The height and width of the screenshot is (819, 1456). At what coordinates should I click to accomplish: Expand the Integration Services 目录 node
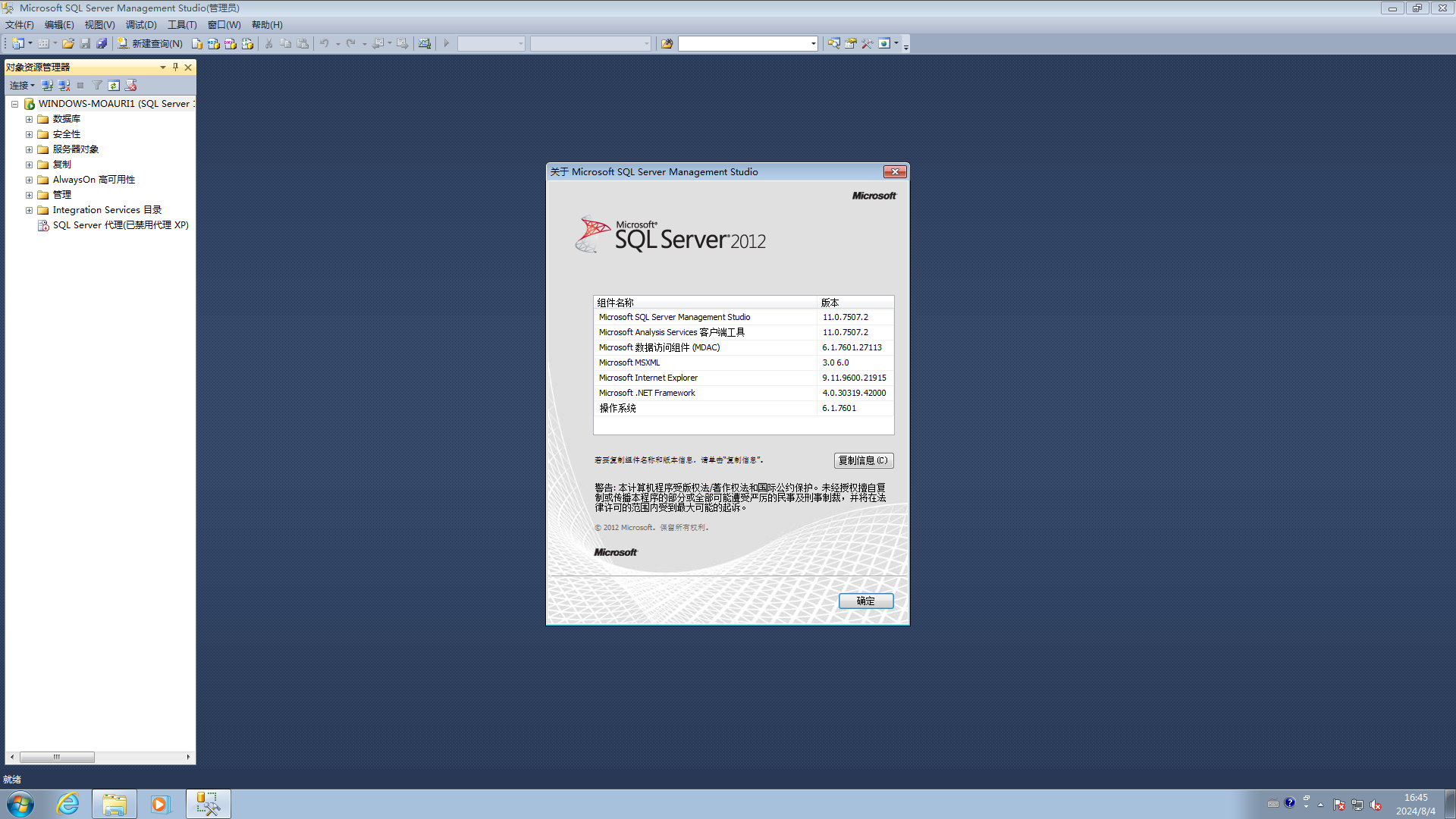[29, 210]
